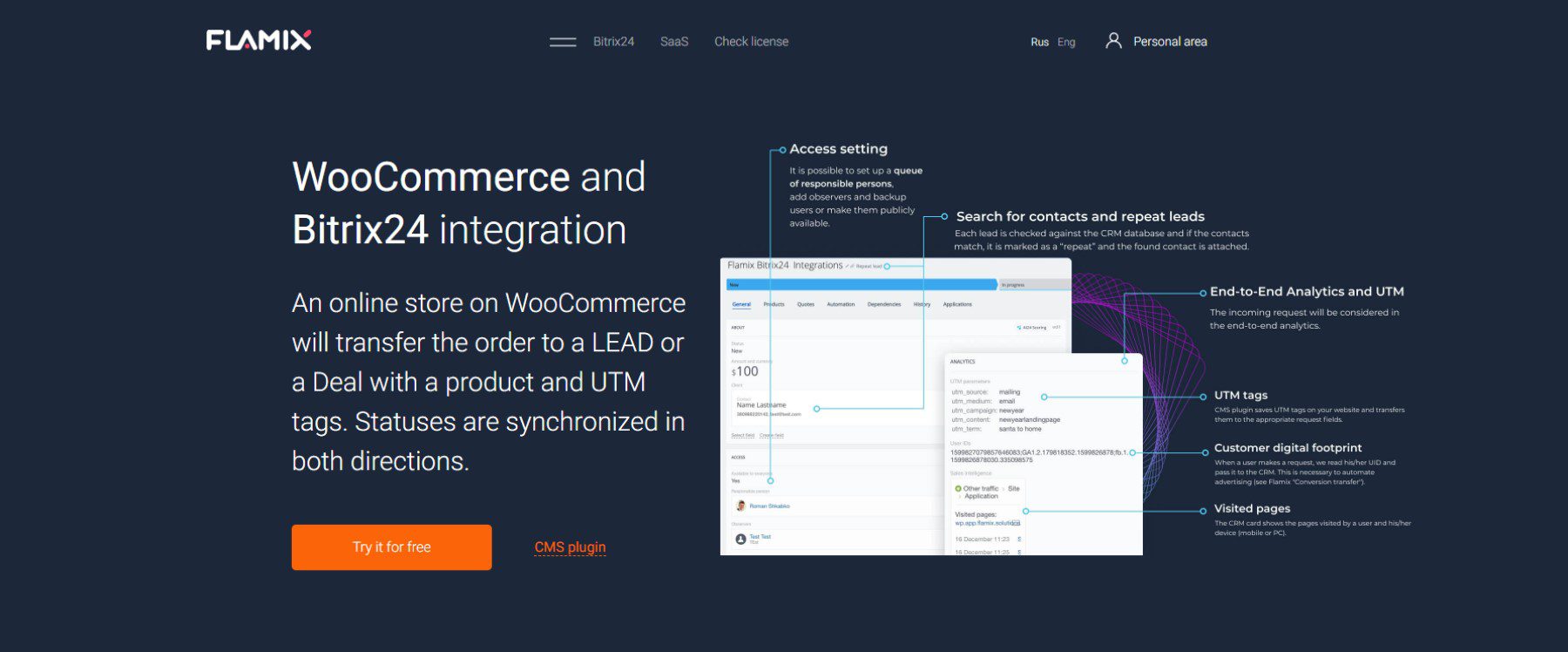Screen dimensions: 1568x652
Task: Click the Personal area user icon
Action: [x=1113, y=41]
